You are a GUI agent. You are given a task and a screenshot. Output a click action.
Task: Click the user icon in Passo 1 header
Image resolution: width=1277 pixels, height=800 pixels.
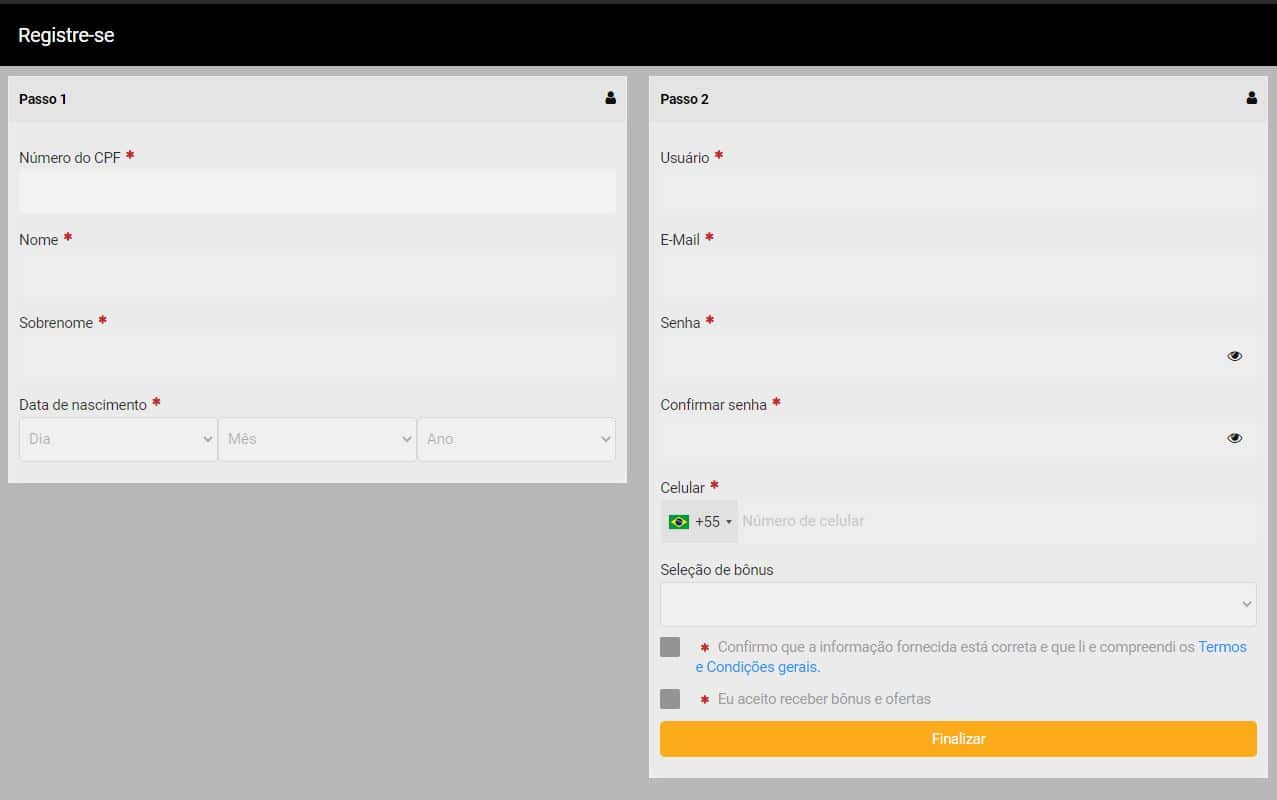(x=610, y=98)
